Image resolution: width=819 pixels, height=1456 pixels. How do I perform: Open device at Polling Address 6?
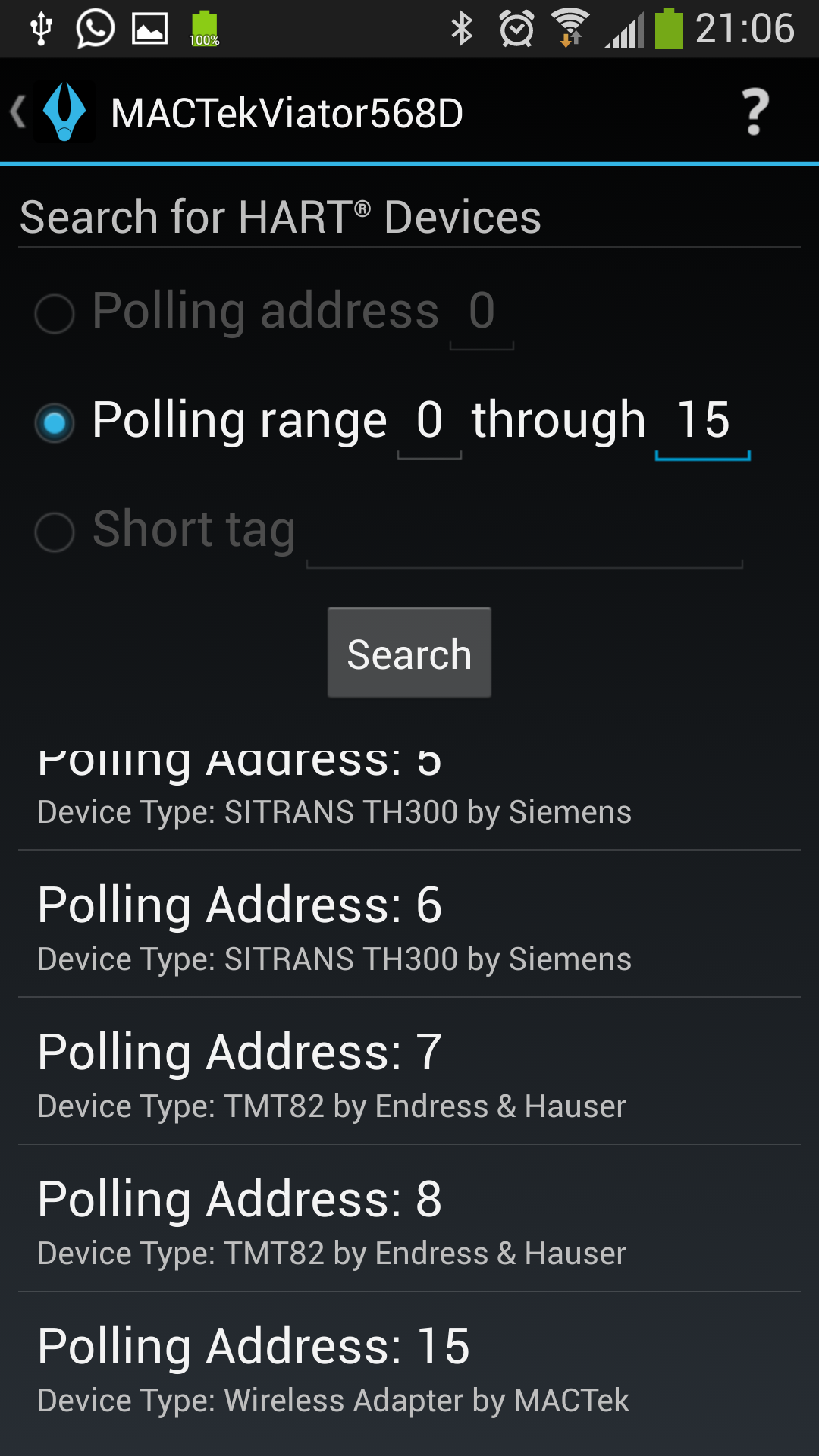409,925
